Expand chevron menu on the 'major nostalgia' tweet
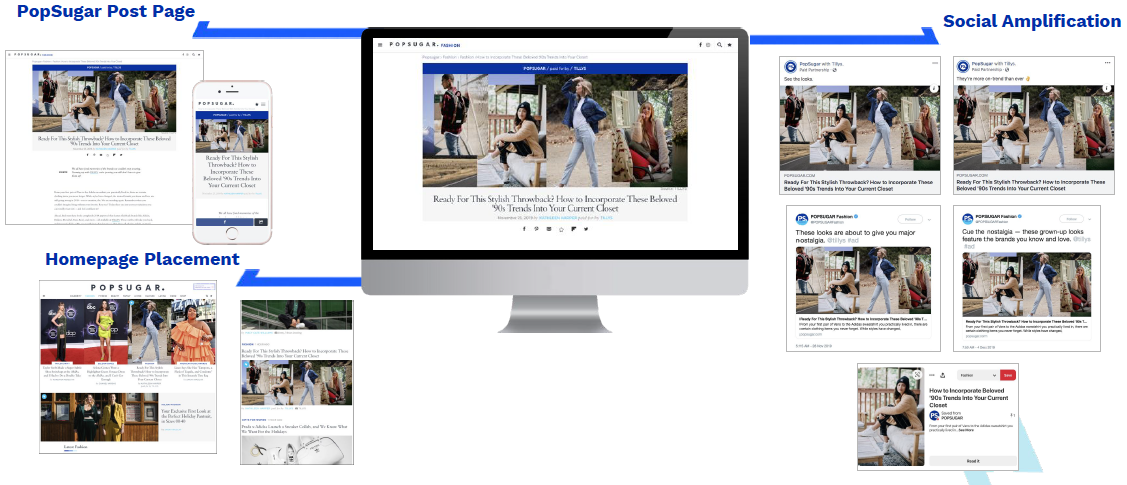Image resolution: width=1127 pixels, height=485 pixels. pyautogui.click(x=929, y=218)
